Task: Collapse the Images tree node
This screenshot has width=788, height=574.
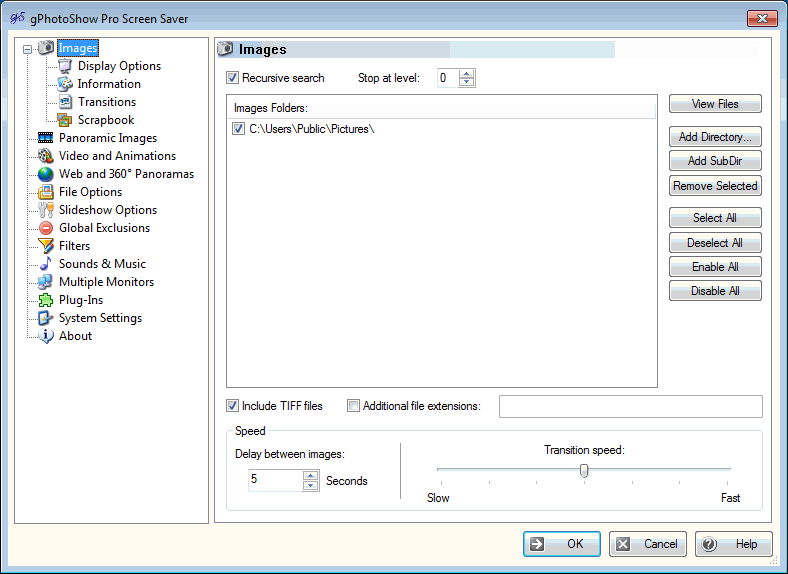Action: pos(28,49)
